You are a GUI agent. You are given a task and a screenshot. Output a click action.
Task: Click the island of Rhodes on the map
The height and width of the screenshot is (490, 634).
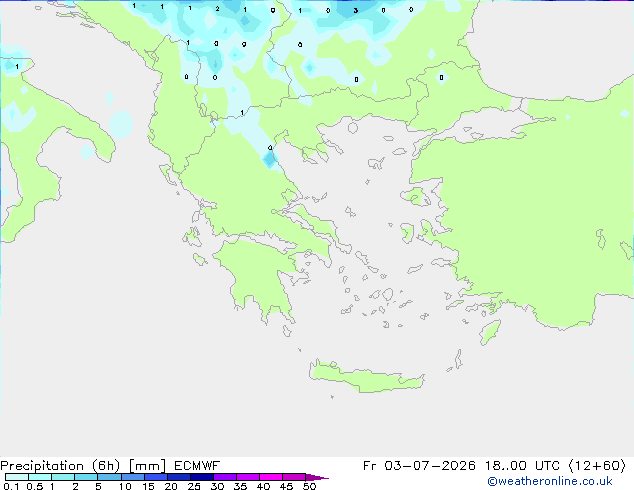click(x=490, y=332)
